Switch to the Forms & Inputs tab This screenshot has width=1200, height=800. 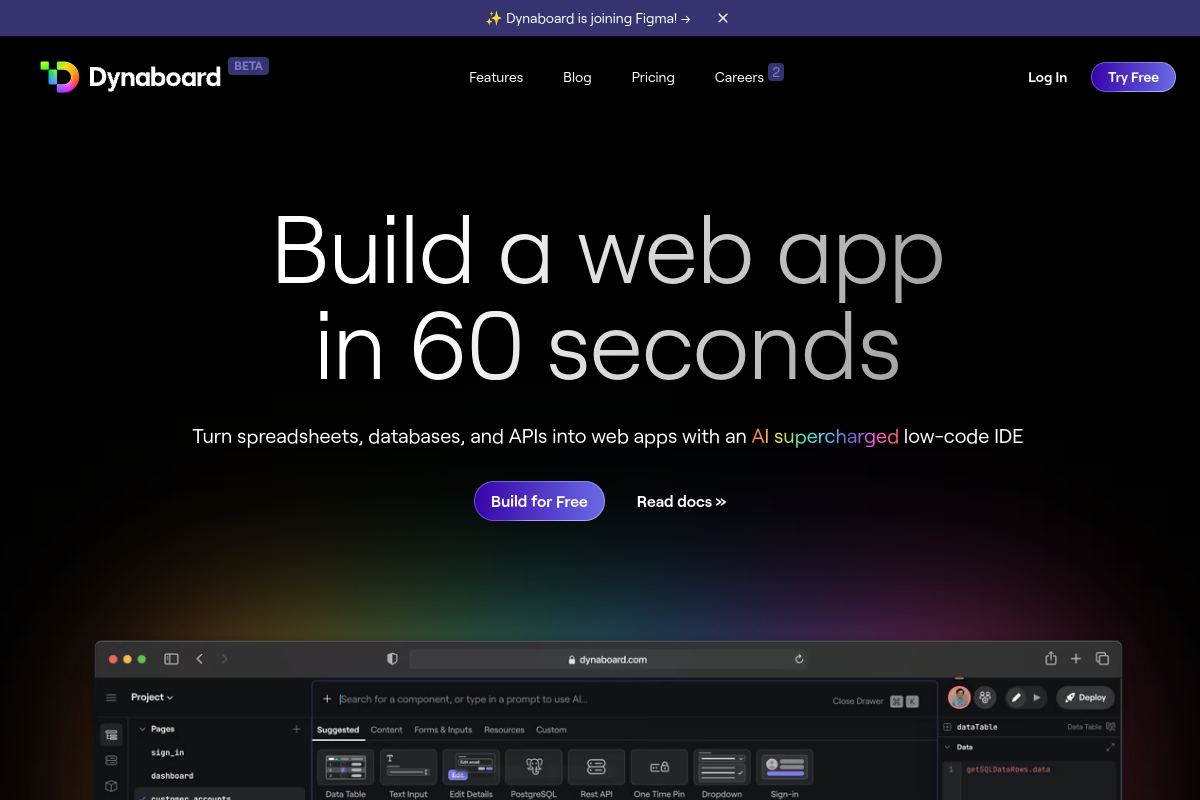pos(443,730)
